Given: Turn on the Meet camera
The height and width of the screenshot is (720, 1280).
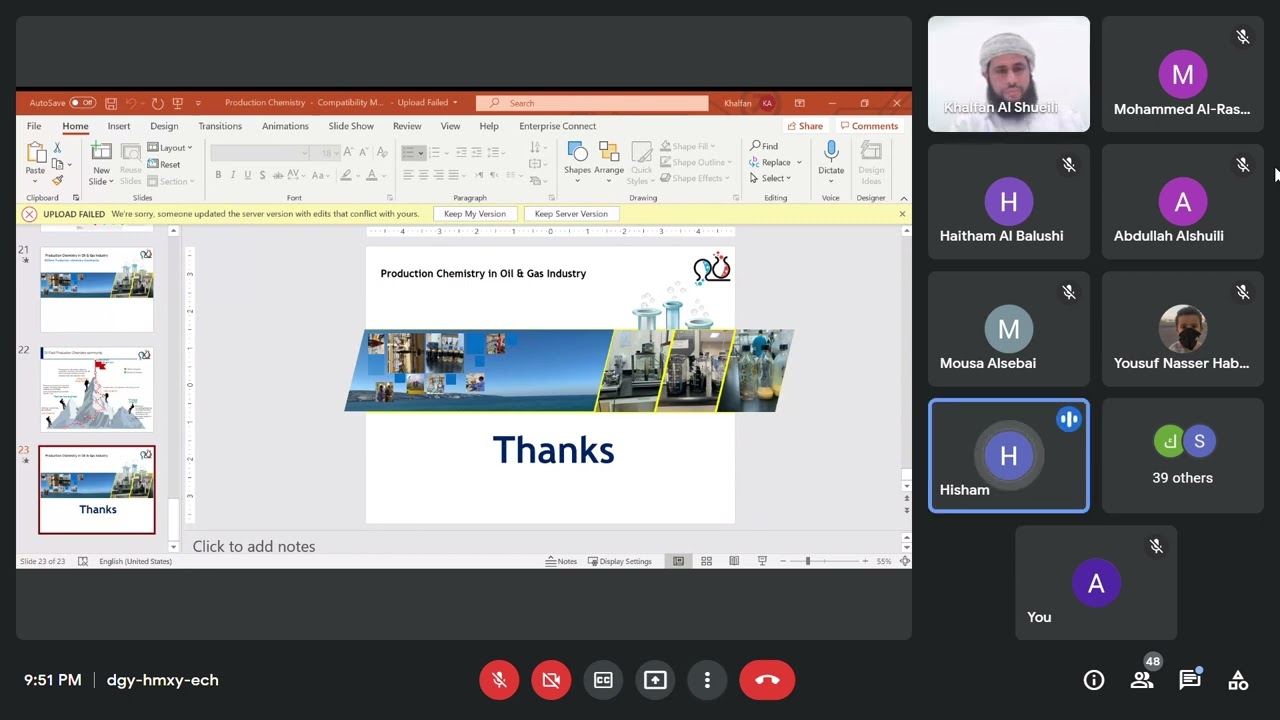Looking at the screenshot, I should [551, 680].
